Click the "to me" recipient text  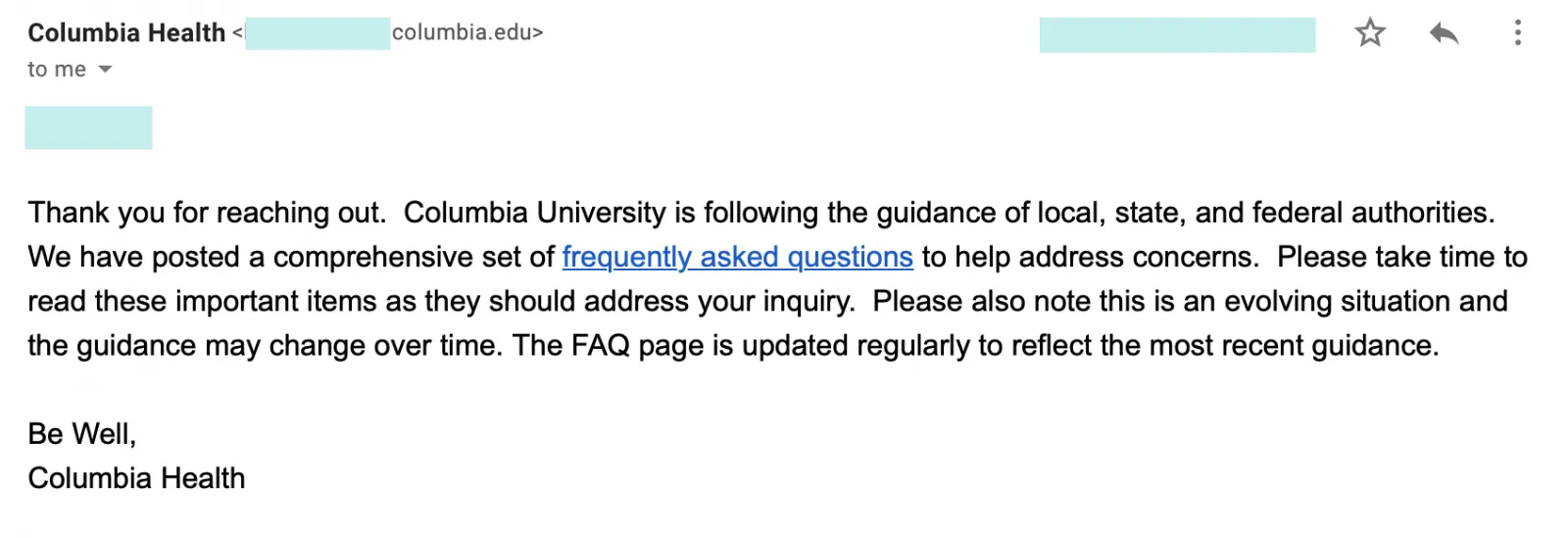tap(56, 70)
